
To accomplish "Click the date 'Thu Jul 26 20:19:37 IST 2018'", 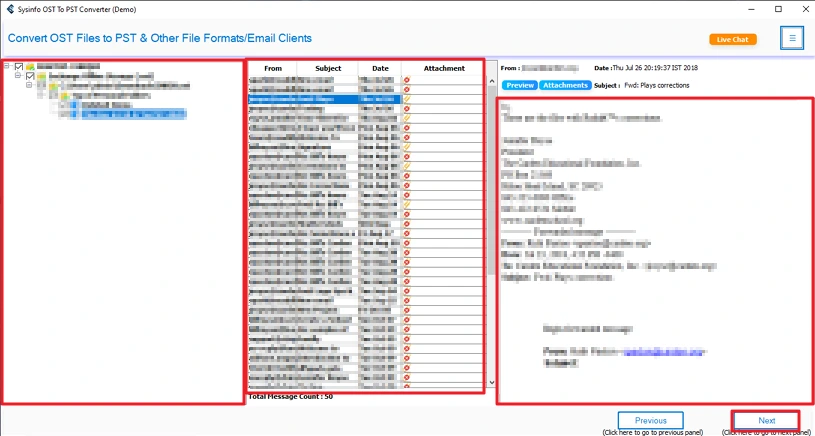I will [655, 68].
